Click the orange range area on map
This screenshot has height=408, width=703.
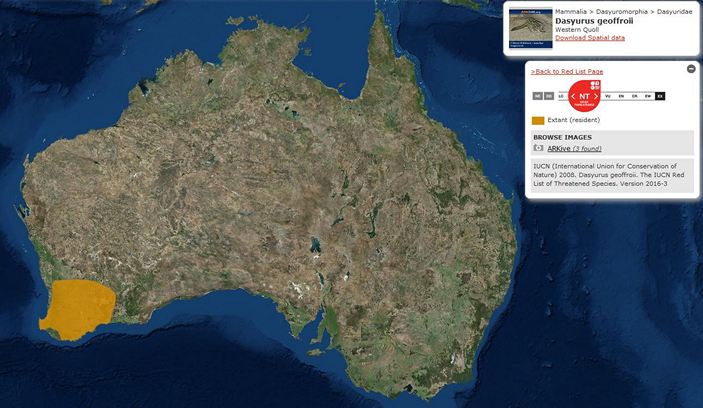pyautogui.click(x=75, y=305)
